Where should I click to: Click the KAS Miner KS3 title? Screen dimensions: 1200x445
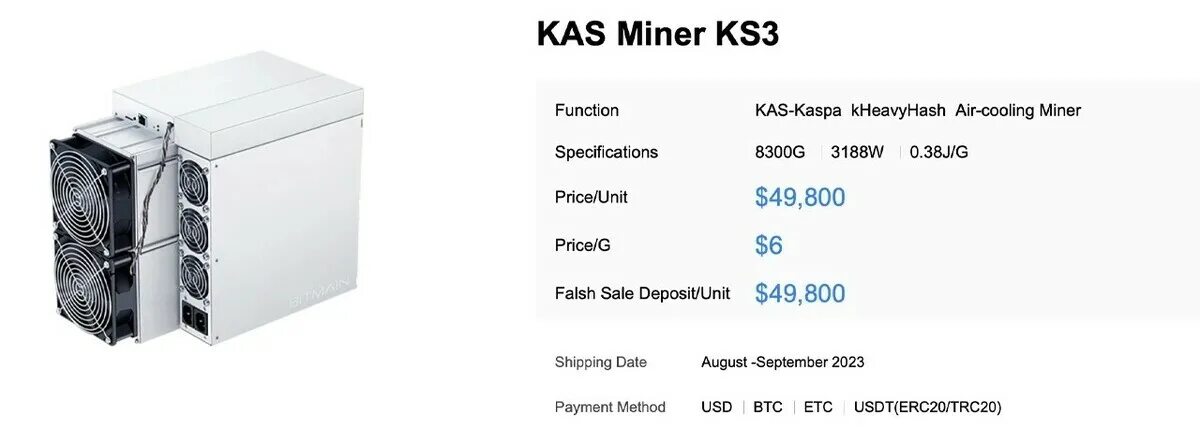click(x=658, y=33)
